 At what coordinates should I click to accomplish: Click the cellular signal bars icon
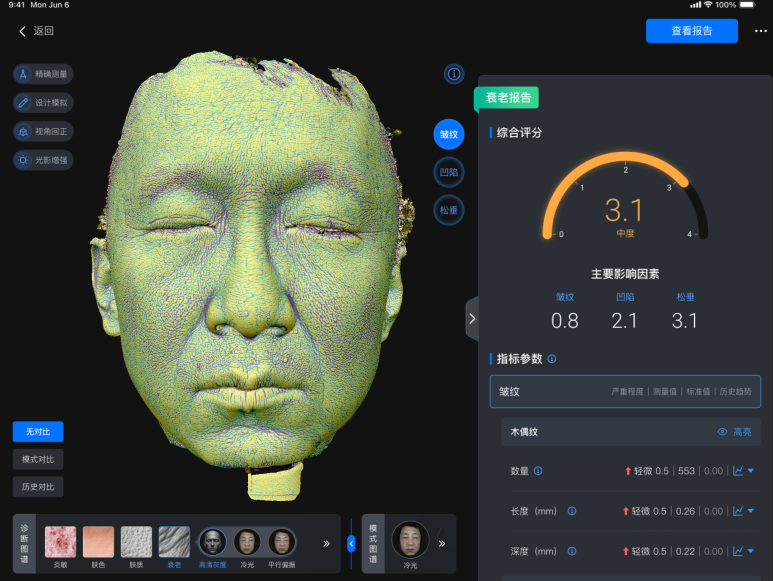695,4
